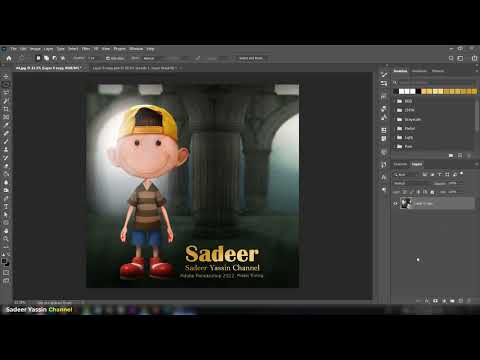Open the File menu
The height and width of the screenshot is (360, 480).
point(14,49)
